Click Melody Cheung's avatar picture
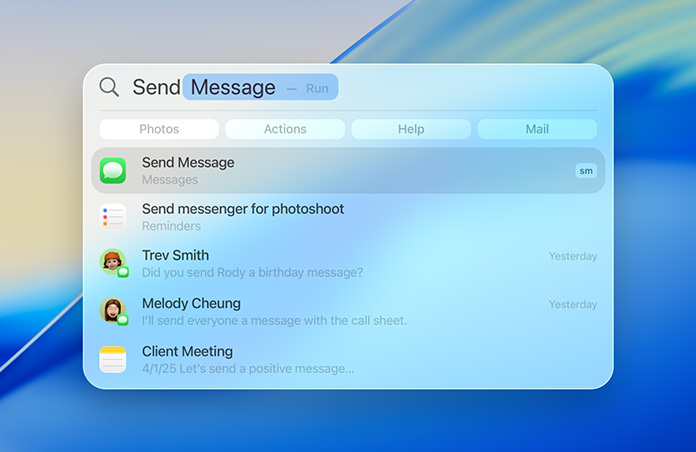This screenshot has height=452, width=696. (x=111, y=309)
